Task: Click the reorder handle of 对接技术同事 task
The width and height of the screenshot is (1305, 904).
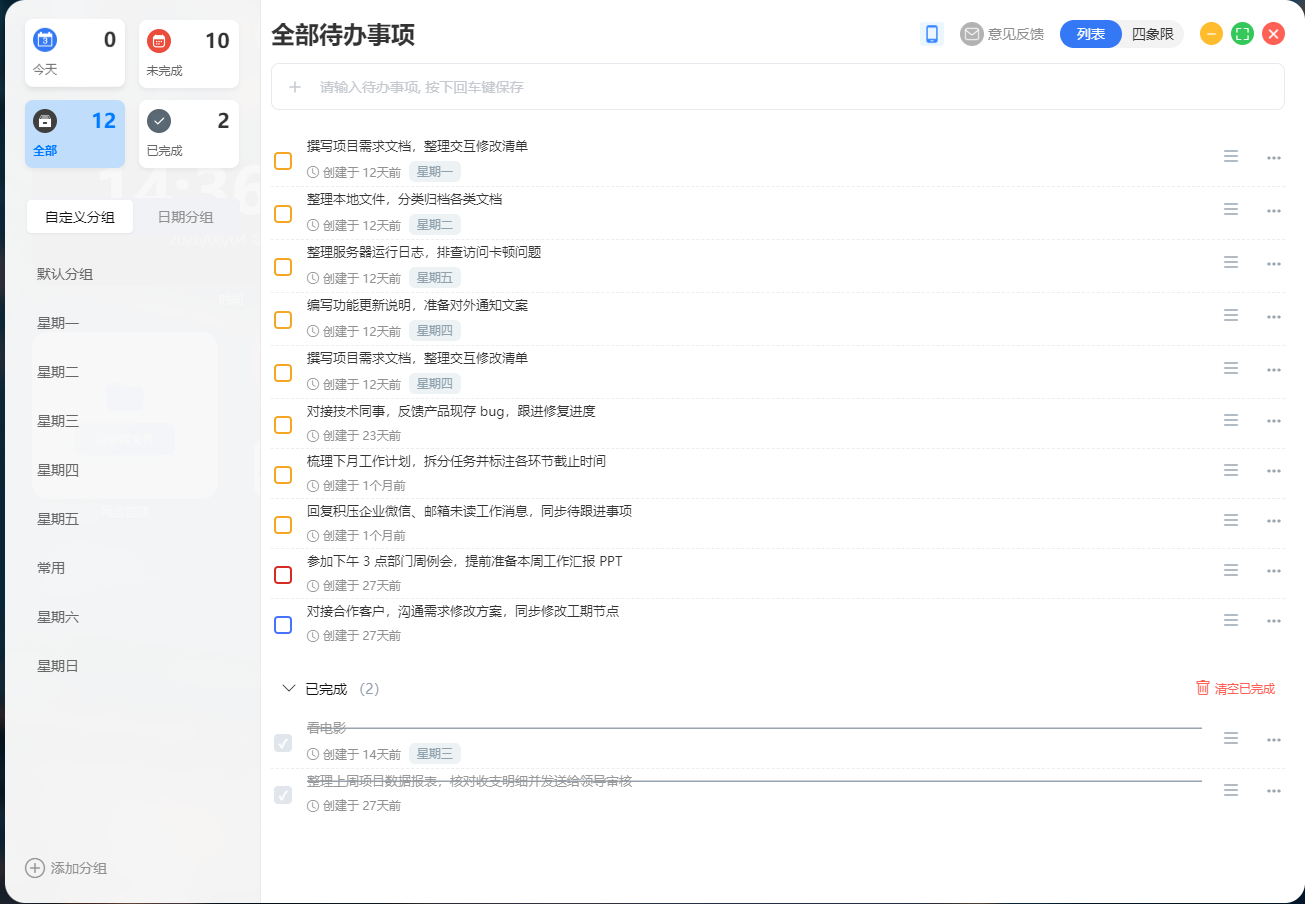Action: click(1231, 420)
